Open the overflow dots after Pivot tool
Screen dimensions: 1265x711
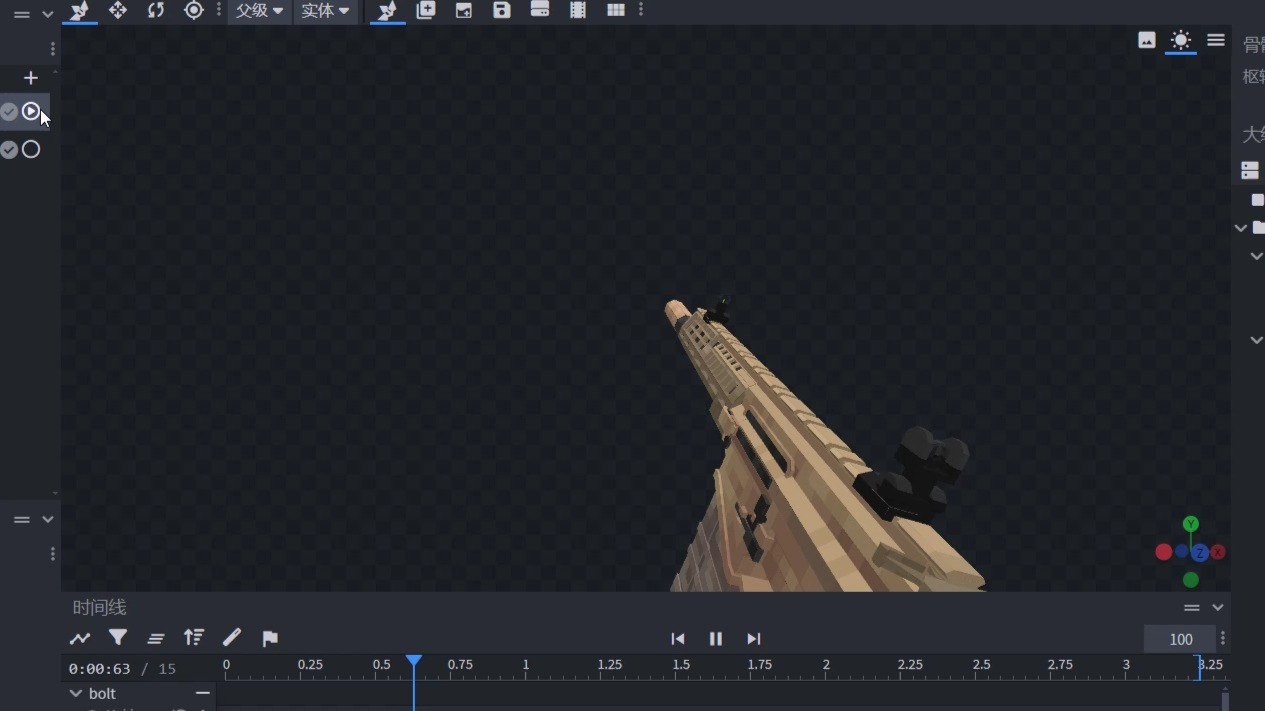pyautogui.click(x=218, y=10)
